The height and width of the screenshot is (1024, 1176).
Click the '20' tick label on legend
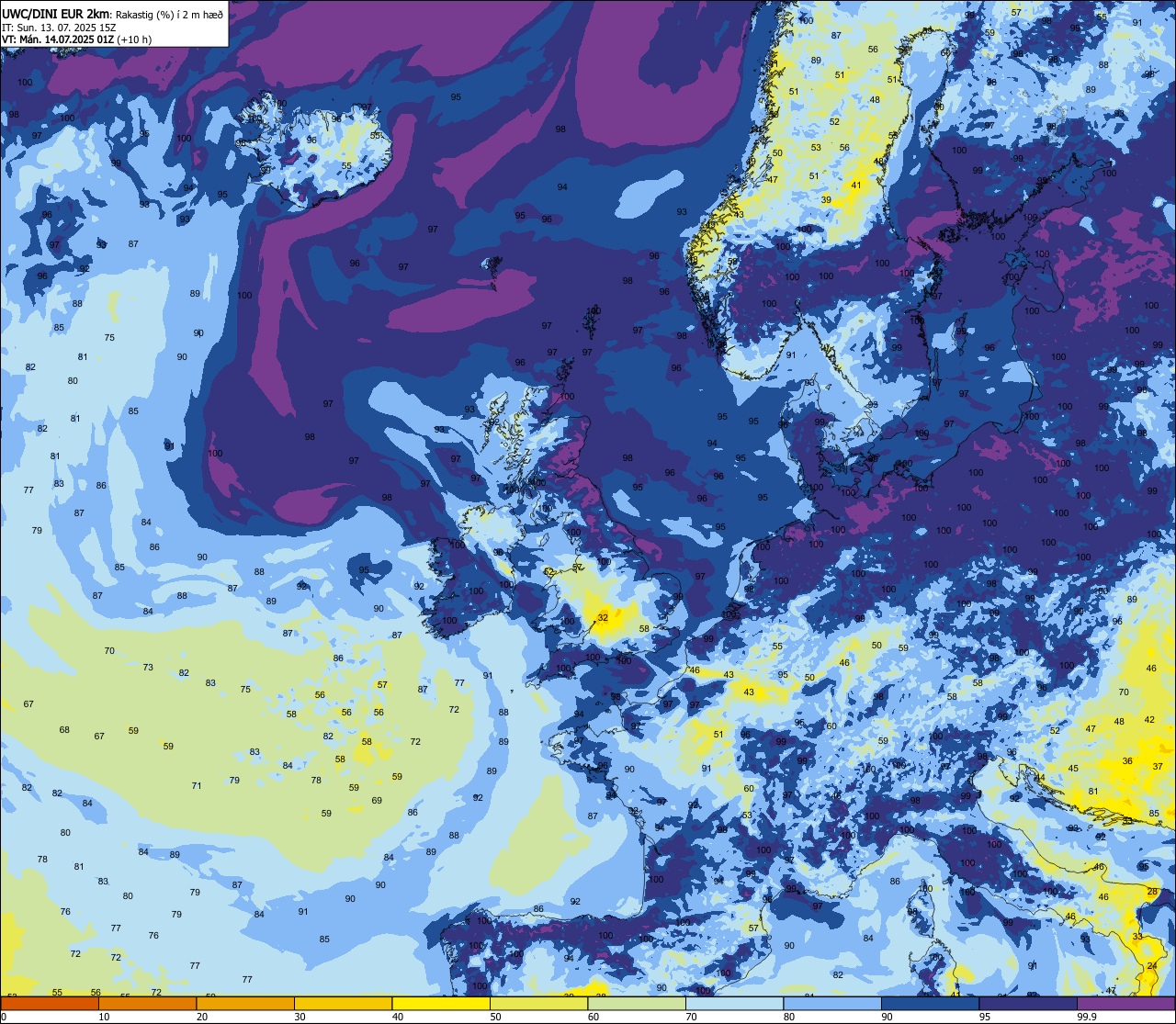201,1017
